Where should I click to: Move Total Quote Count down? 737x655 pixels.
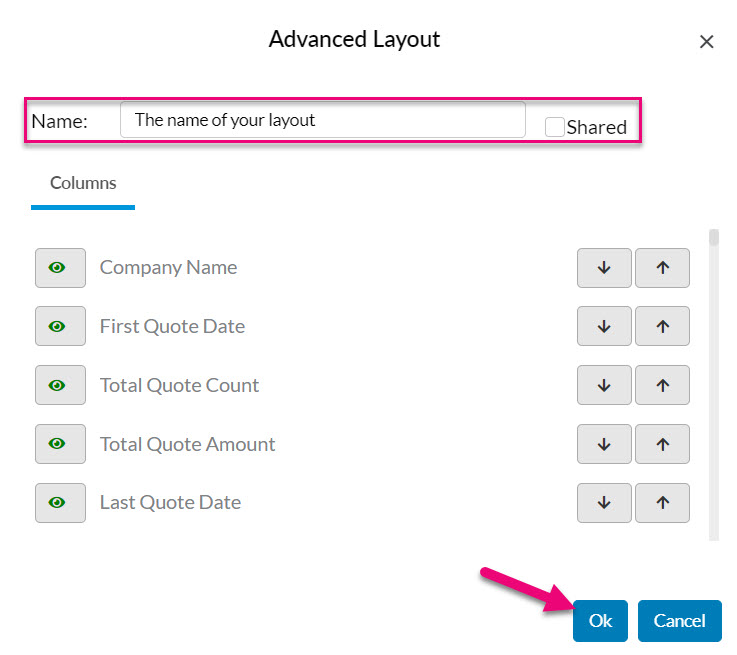click(604, 385)
